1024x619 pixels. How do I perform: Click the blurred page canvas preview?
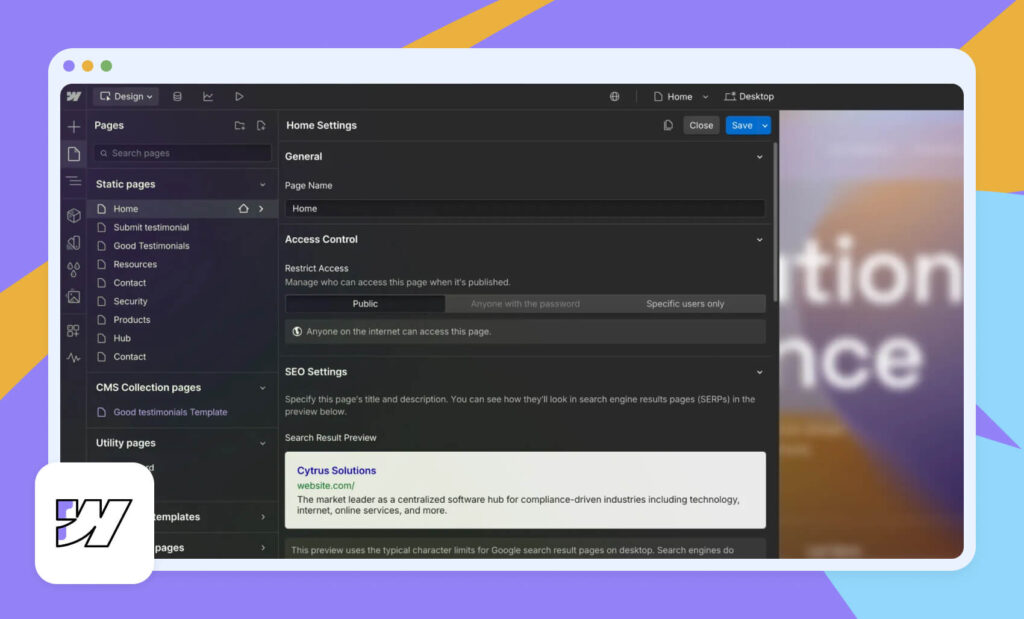point(871,334)
